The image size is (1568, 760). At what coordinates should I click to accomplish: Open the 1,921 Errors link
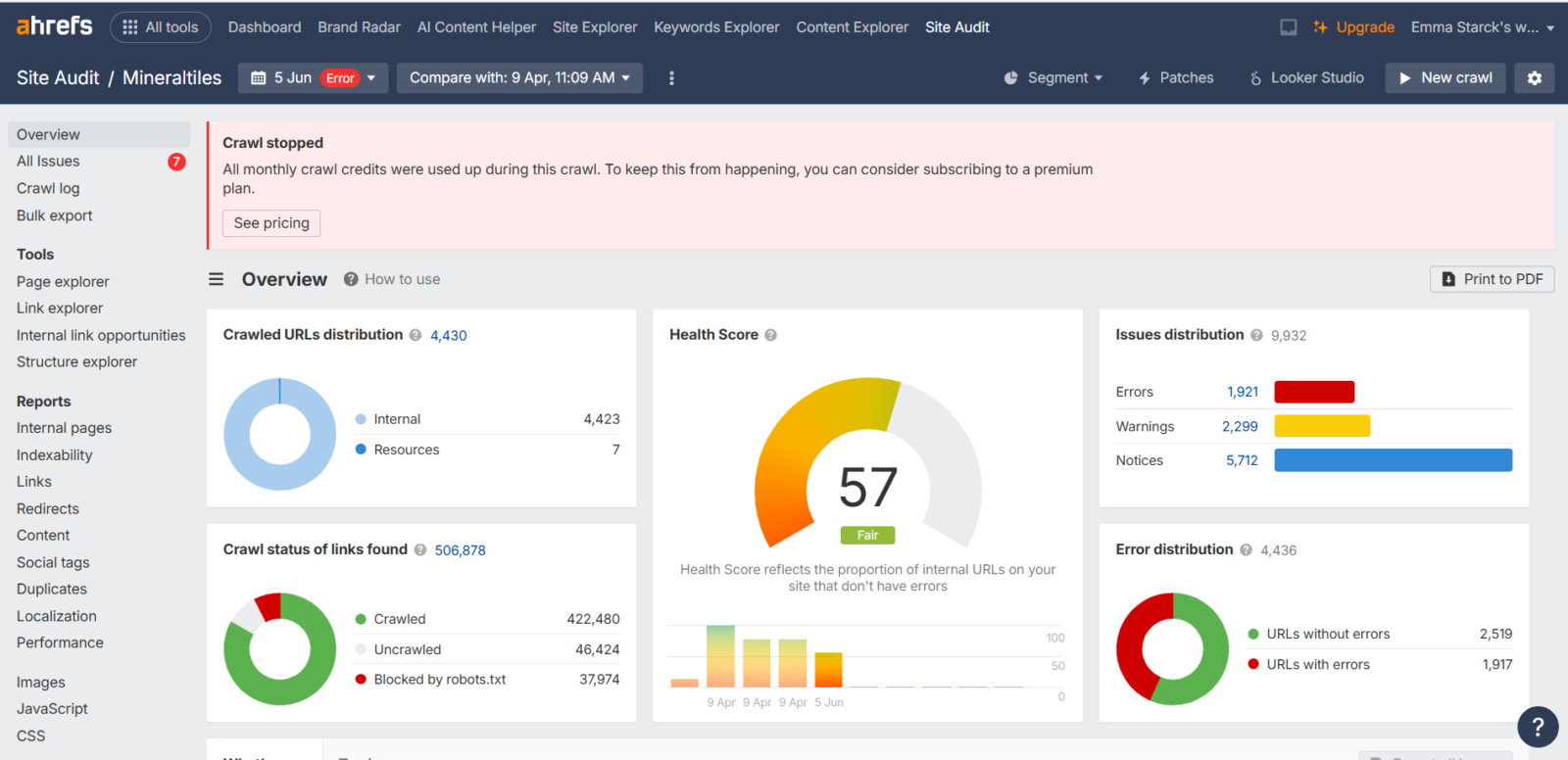point(1243,392)
